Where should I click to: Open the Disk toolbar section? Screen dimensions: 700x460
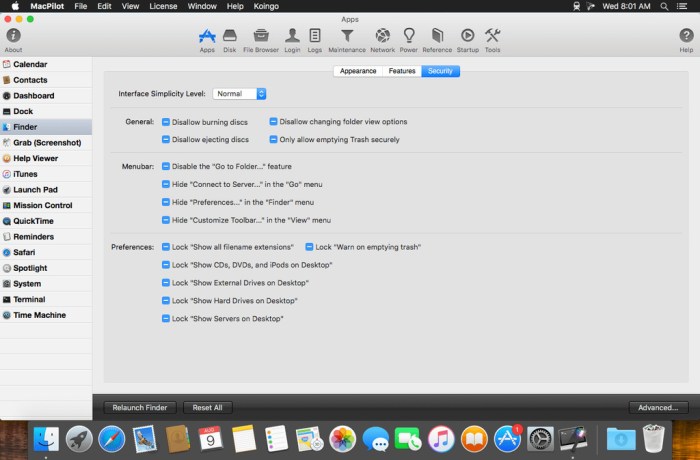point(230,38)
